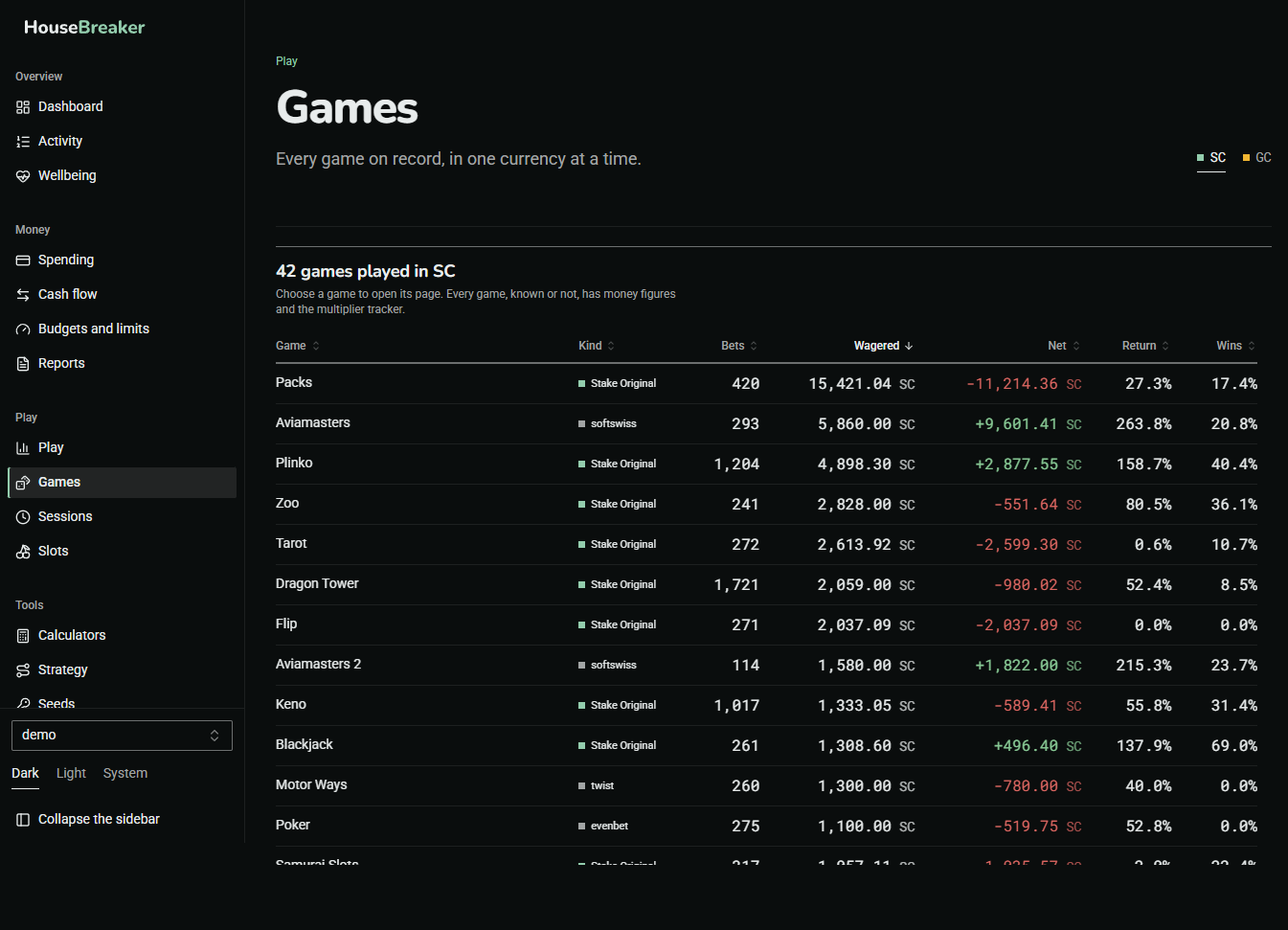Sort table by Kind column
This screenshot has width=1288, height=930.
coord(597,346)
